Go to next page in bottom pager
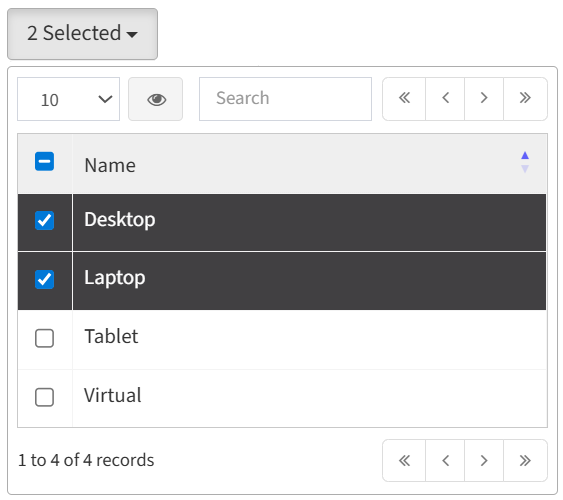 click(484, 461)
